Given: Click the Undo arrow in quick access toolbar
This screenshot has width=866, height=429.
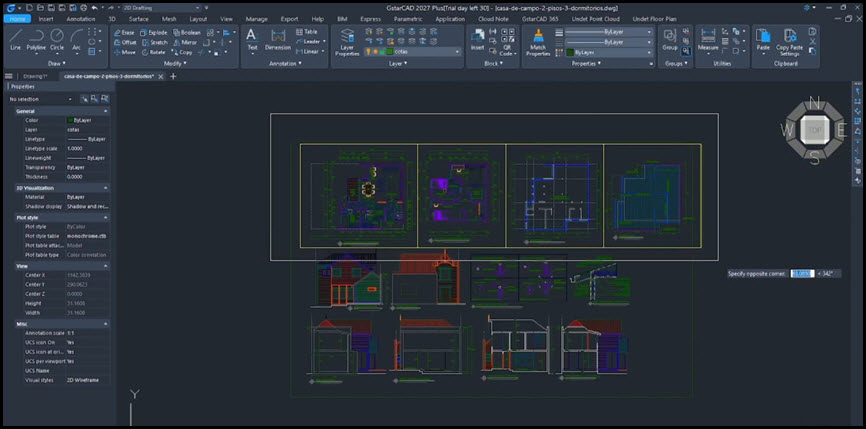Looking at the screenshot, I should (94, 8).
